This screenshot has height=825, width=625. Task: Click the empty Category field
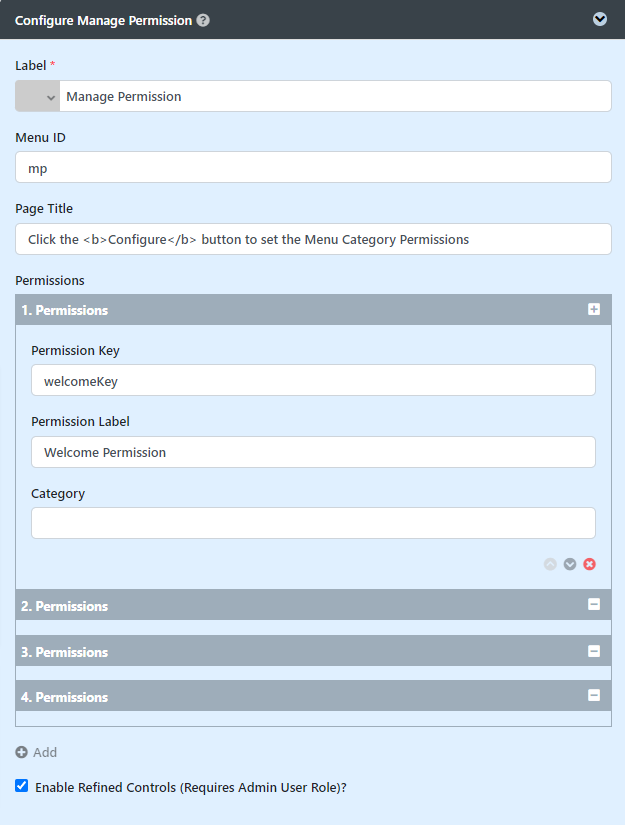[x=313, y=523]
